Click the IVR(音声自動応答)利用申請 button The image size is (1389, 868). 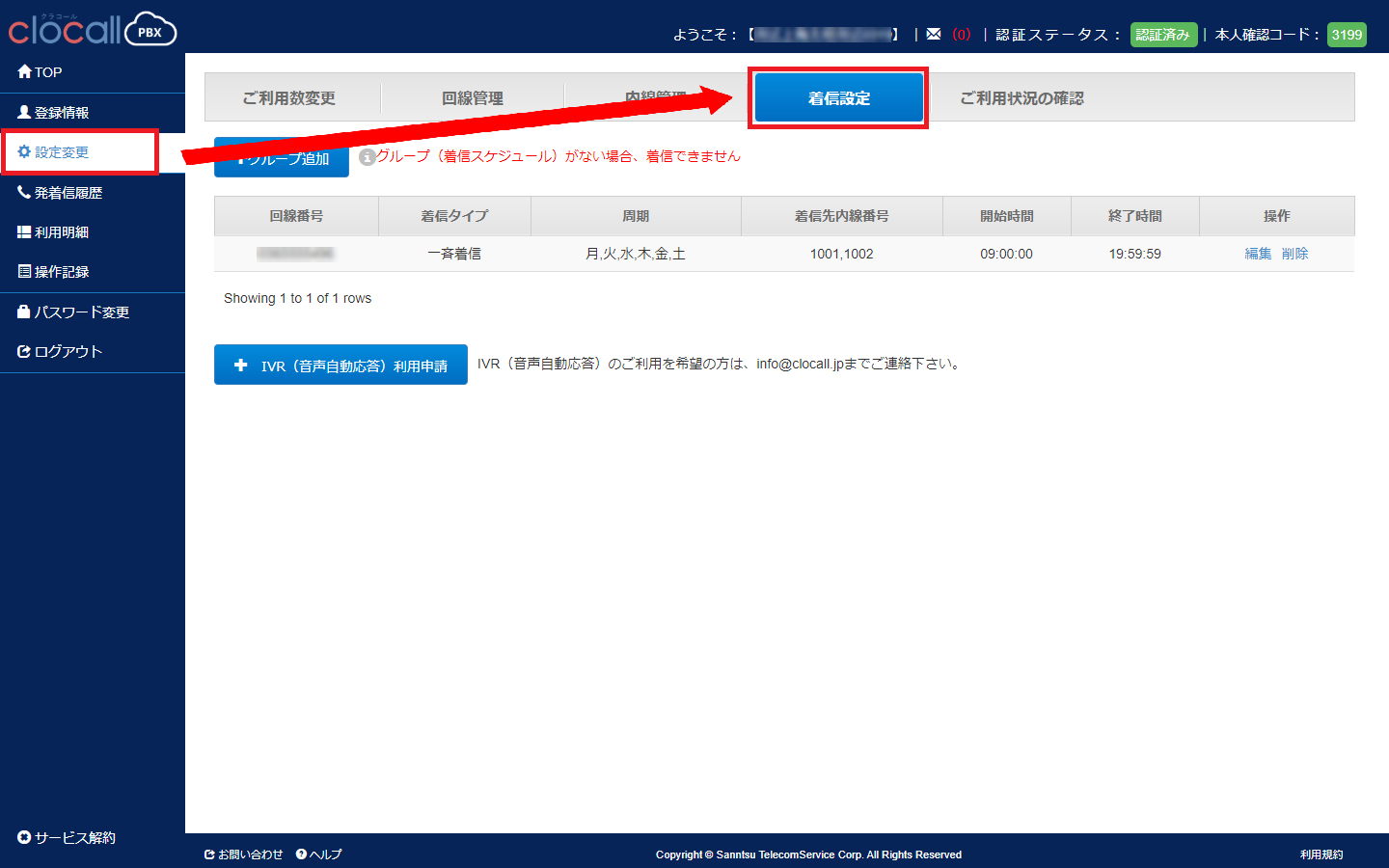point(340,365)
